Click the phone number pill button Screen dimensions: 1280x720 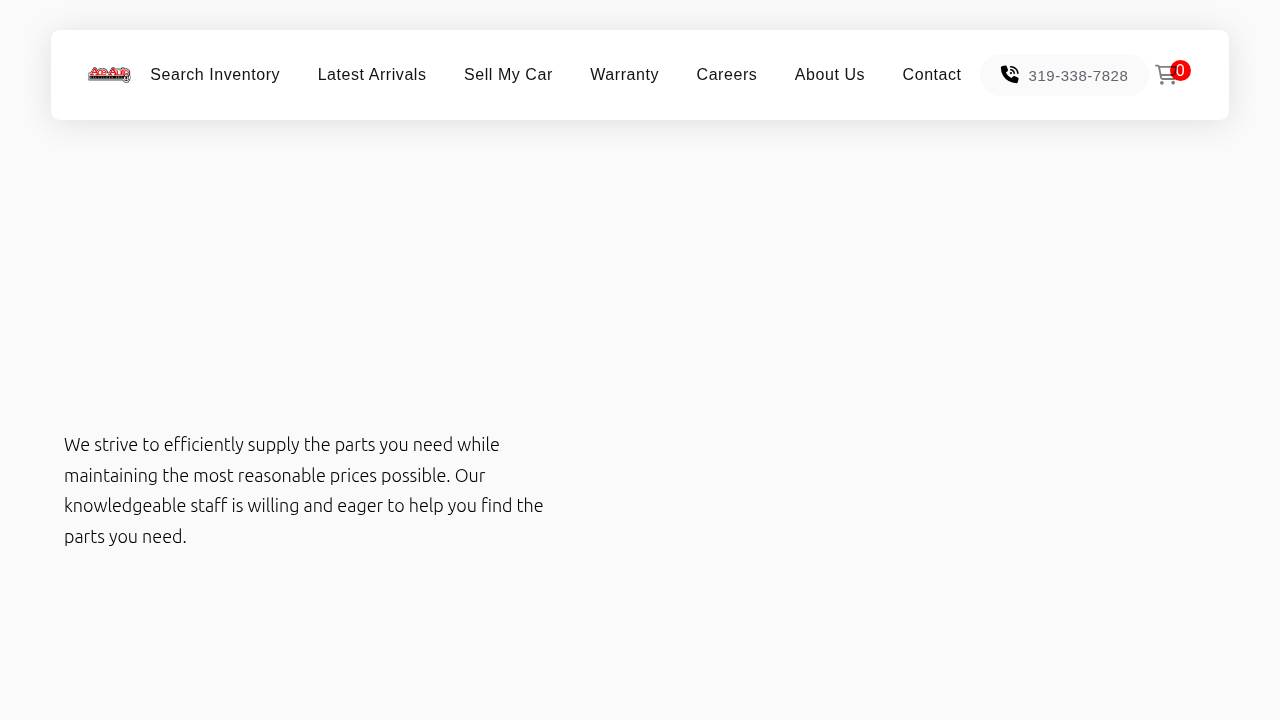coord(1064,75)
